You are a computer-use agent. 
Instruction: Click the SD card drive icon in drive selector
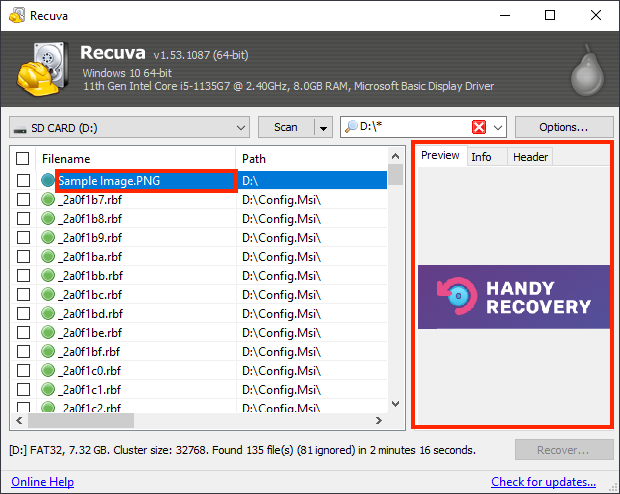(x=20, y=129)
